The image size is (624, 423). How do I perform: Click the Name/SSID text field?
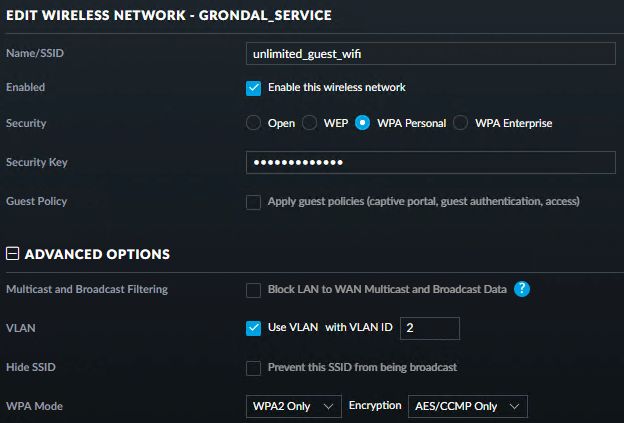(x=430, y=53)
